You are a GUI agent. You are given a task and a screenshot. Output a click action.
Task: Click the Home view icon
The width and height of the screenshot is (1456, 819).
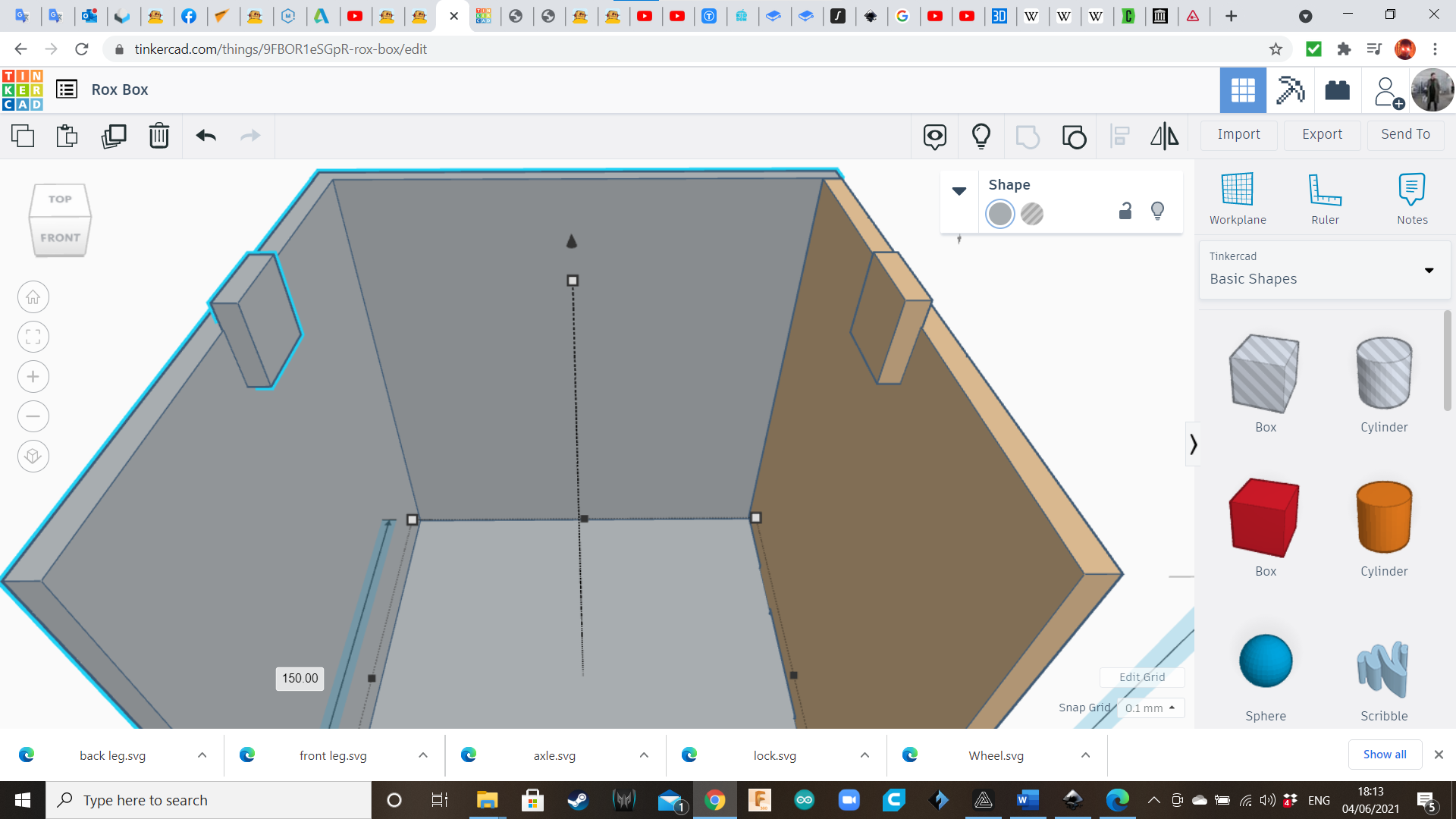point(33,297)
